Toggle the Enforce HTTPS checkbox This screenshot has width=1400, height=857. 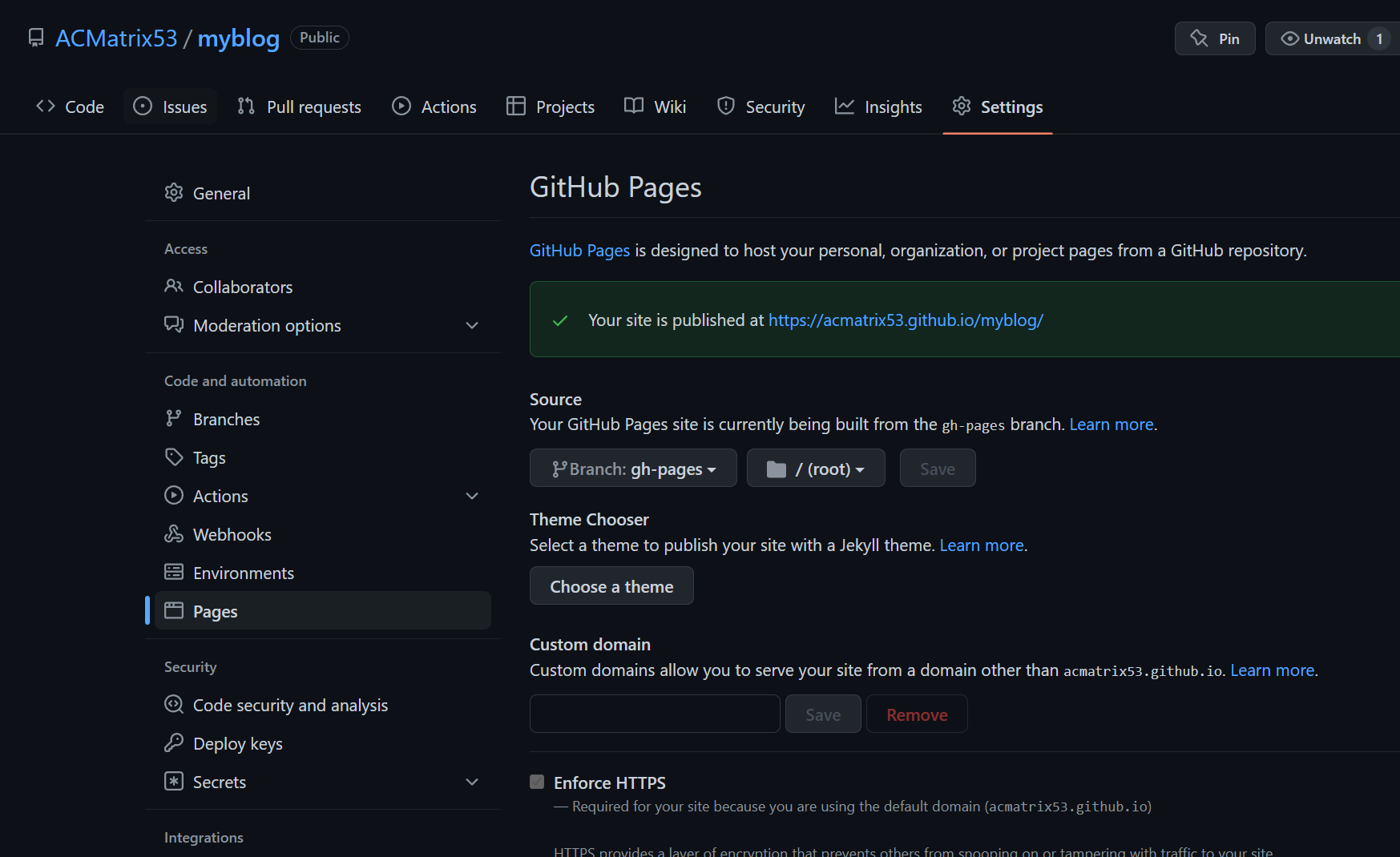point(537,782)
